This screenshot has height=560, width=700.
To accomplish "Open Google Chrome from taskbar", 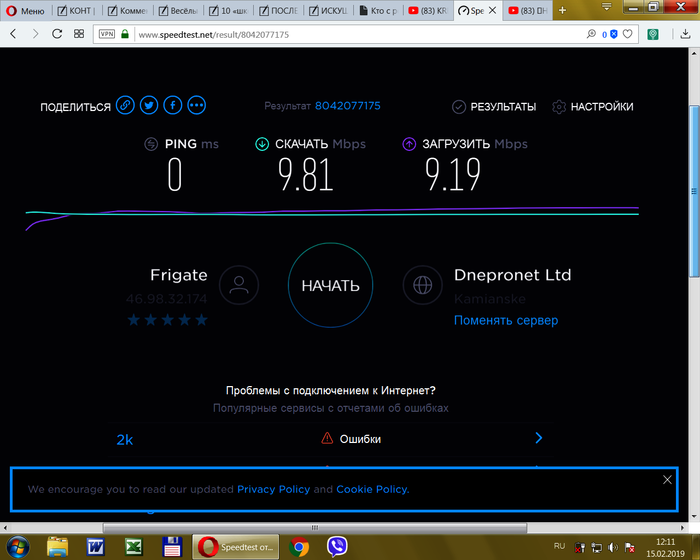I will (x=299, y=547).
